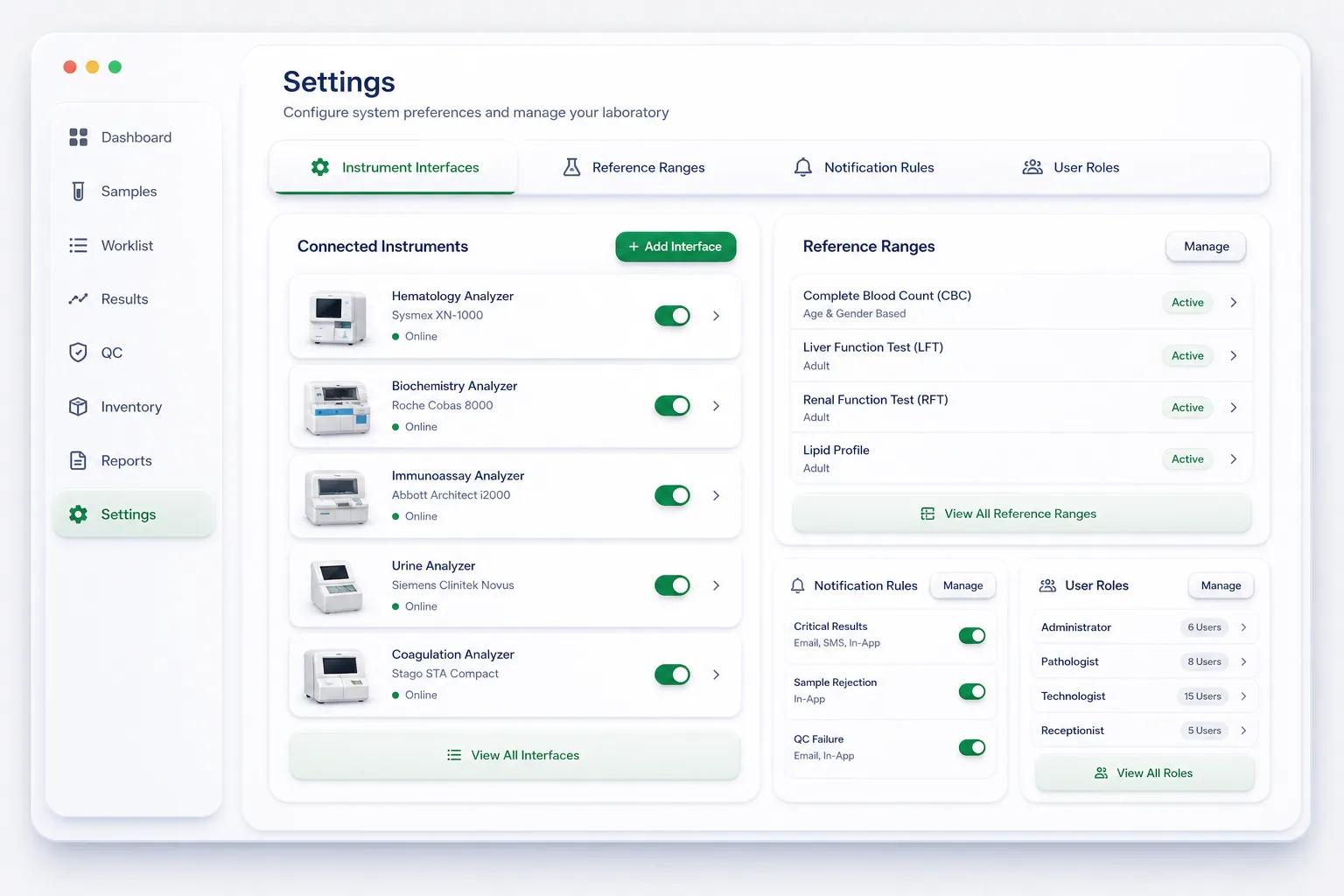Select the User Roles tab
Image resolution: width=1344 pixels, height=896 pixels.
tap(1071, 167)
